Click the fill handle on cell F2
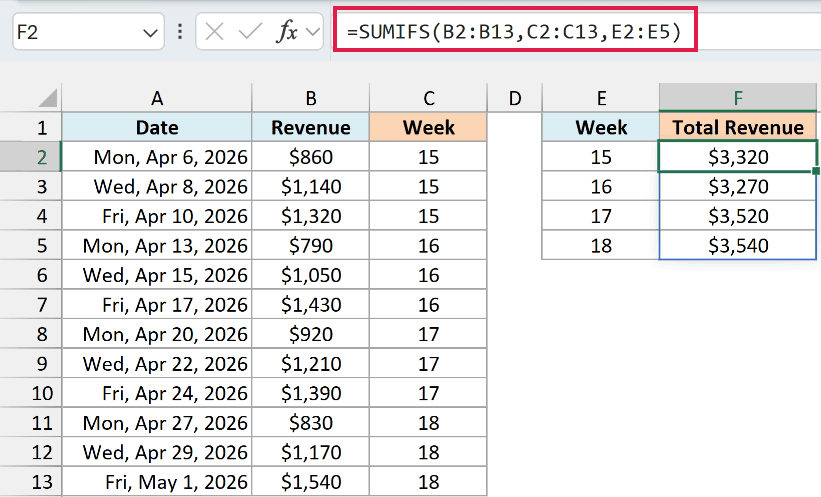Screen dimensions: 821x497 816,171
